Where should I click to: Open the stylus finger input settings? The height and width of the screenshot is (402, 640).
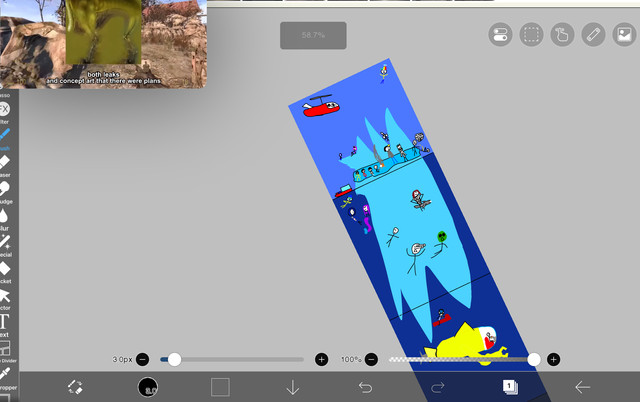(x=562, y=35)
